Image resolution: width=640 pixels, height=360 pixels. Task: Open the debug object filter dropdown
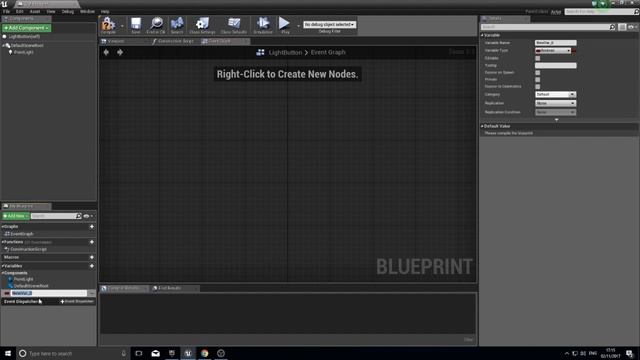click(x=329, y=24)
